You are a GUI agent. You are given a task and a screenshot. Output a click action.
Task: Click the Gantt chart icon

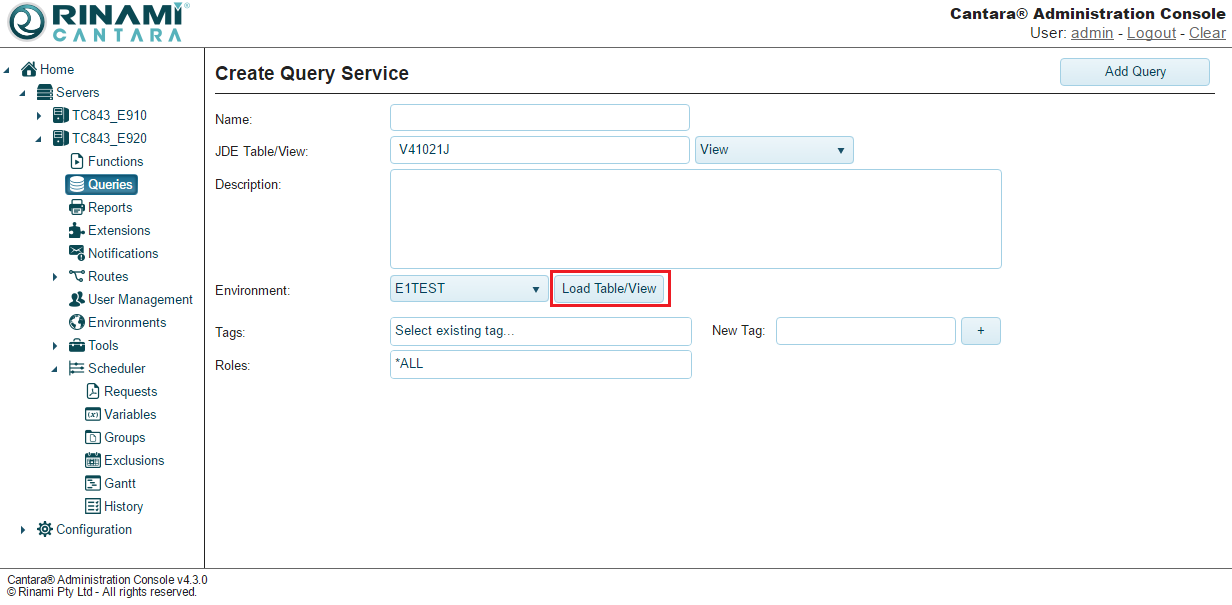pyautogui.click(x=93, y=483)
